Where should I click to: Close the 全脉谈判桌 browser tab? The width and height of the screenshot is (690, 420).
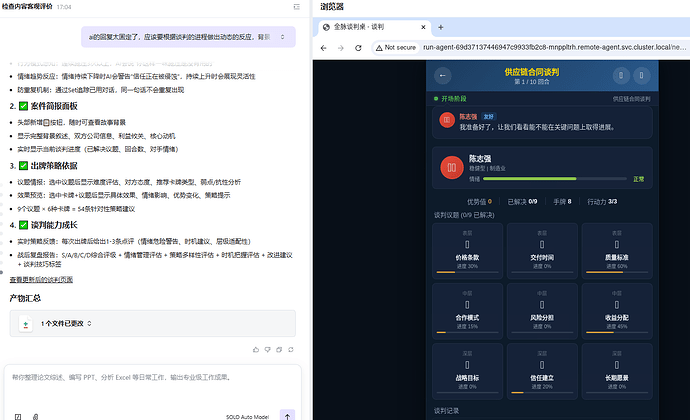423,27
